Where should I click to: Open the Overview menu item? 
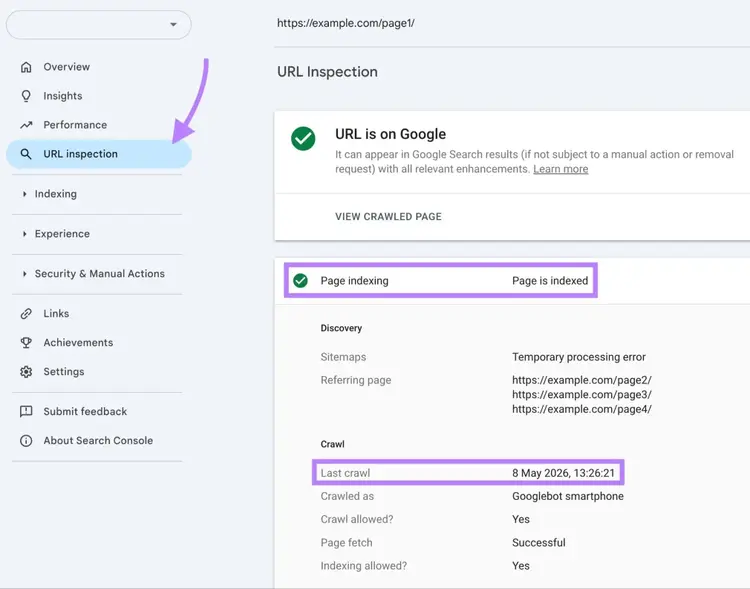click(x=66, y=67)
